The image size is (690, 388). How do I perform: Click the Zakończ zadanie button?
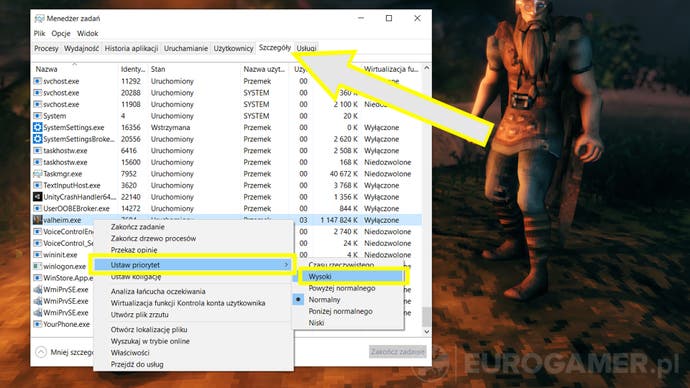point(397,351)
